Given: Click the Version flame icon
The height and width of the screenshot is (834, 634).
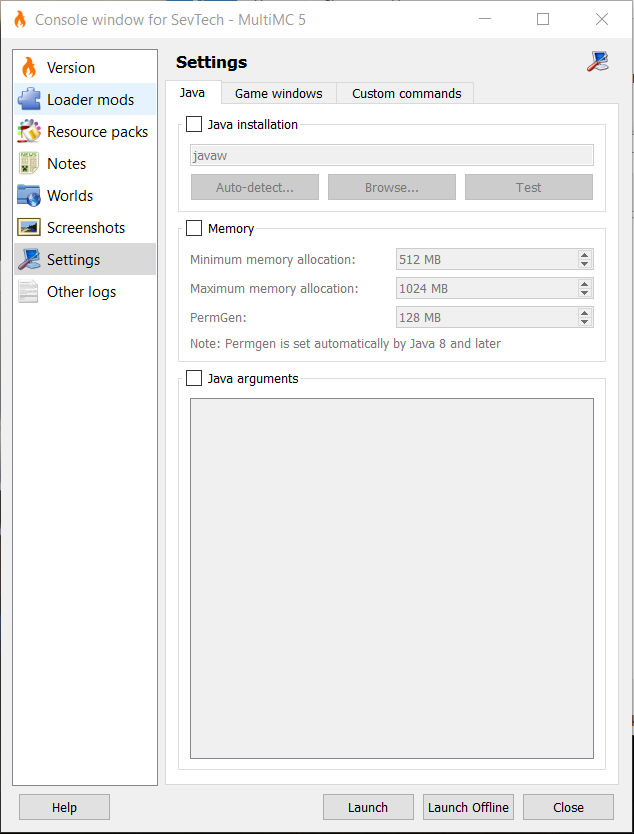Looking at the screenshot, I should (29, 68).
